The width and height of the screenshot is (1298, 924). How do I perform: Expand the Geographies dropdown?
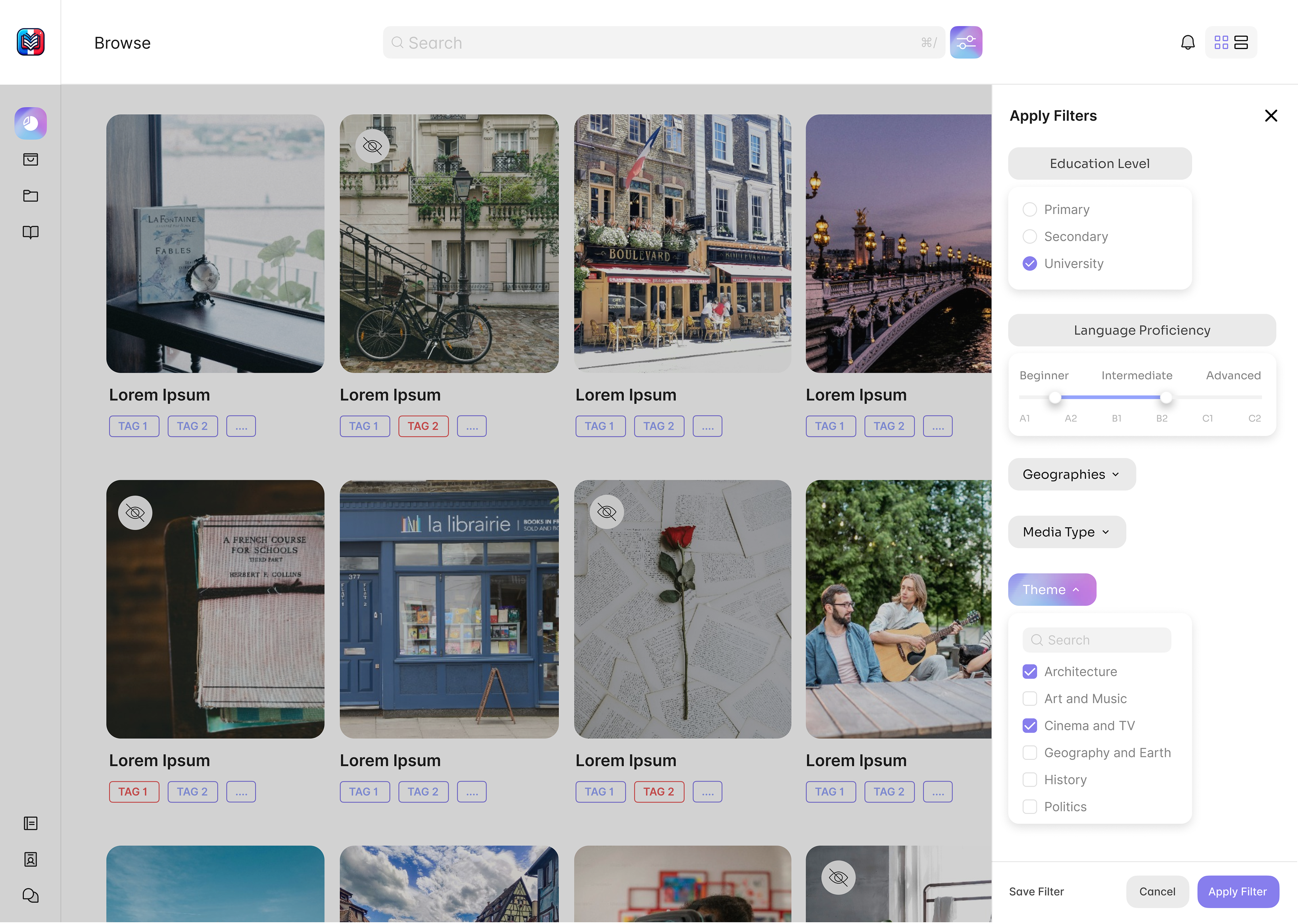coord(1072,475)
